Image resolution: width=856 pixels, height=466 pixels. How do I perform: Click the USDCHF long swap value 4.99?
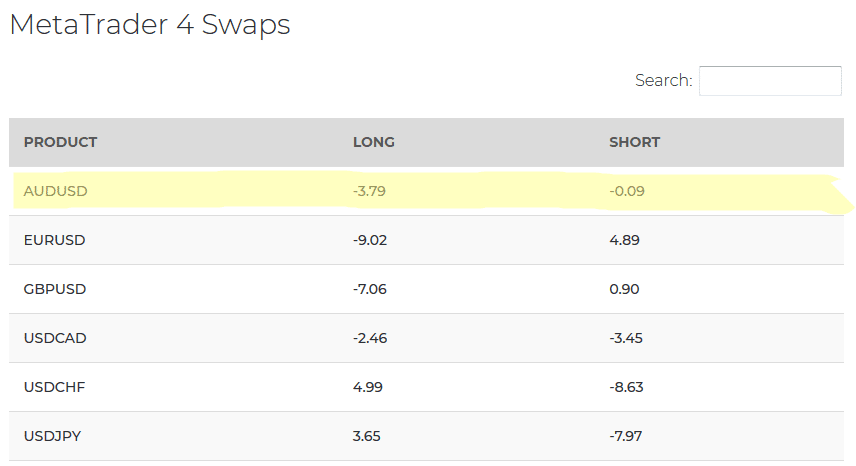[368, 387]
